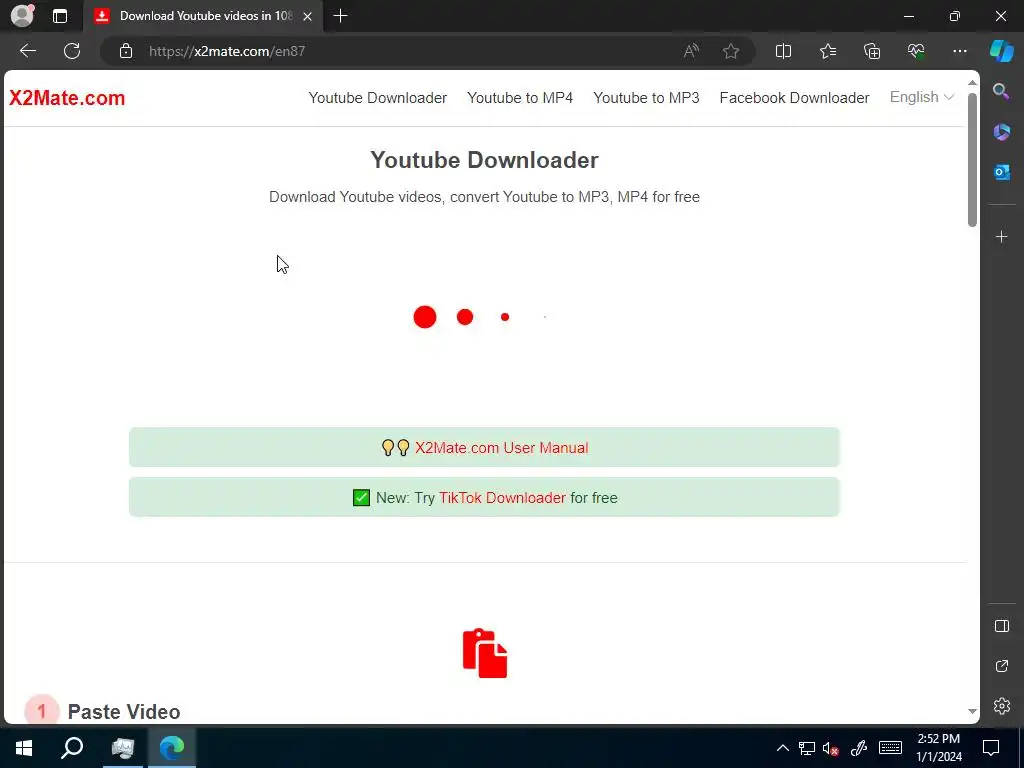Open Windows Start menu
The width and height of the screenshot is (1024, 768).
[x=24, y=748]
